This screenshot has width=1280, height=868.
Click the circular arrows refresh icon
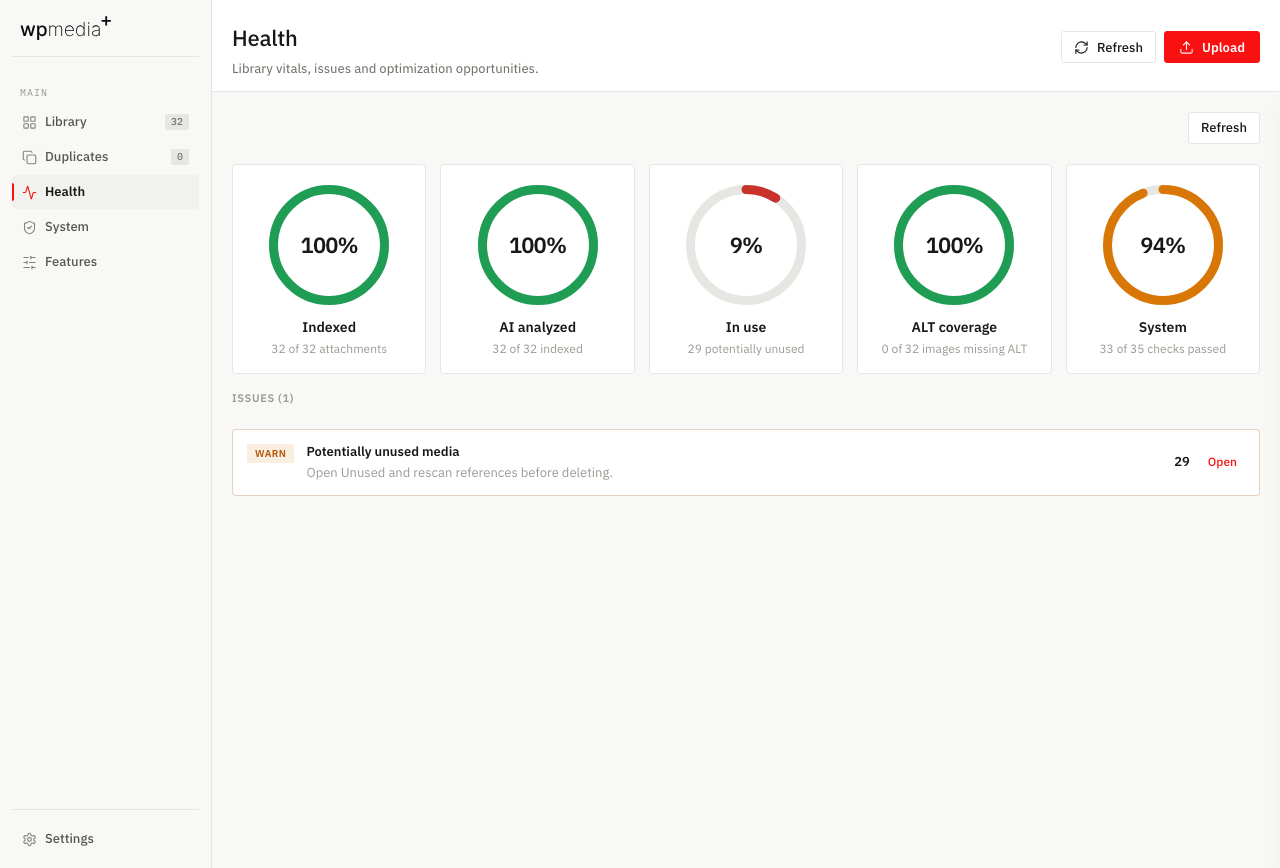1081,47
